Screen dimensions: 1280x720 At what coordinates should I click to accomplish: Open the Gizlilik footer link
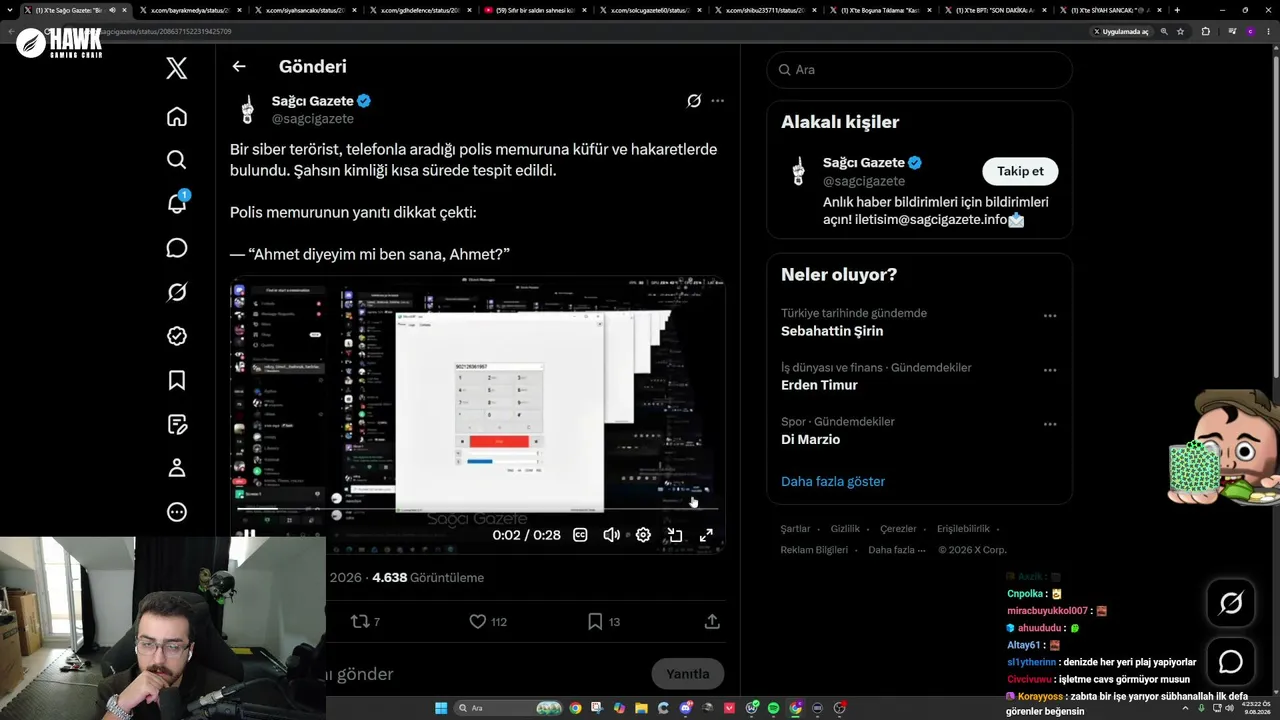tap(845, 529)
